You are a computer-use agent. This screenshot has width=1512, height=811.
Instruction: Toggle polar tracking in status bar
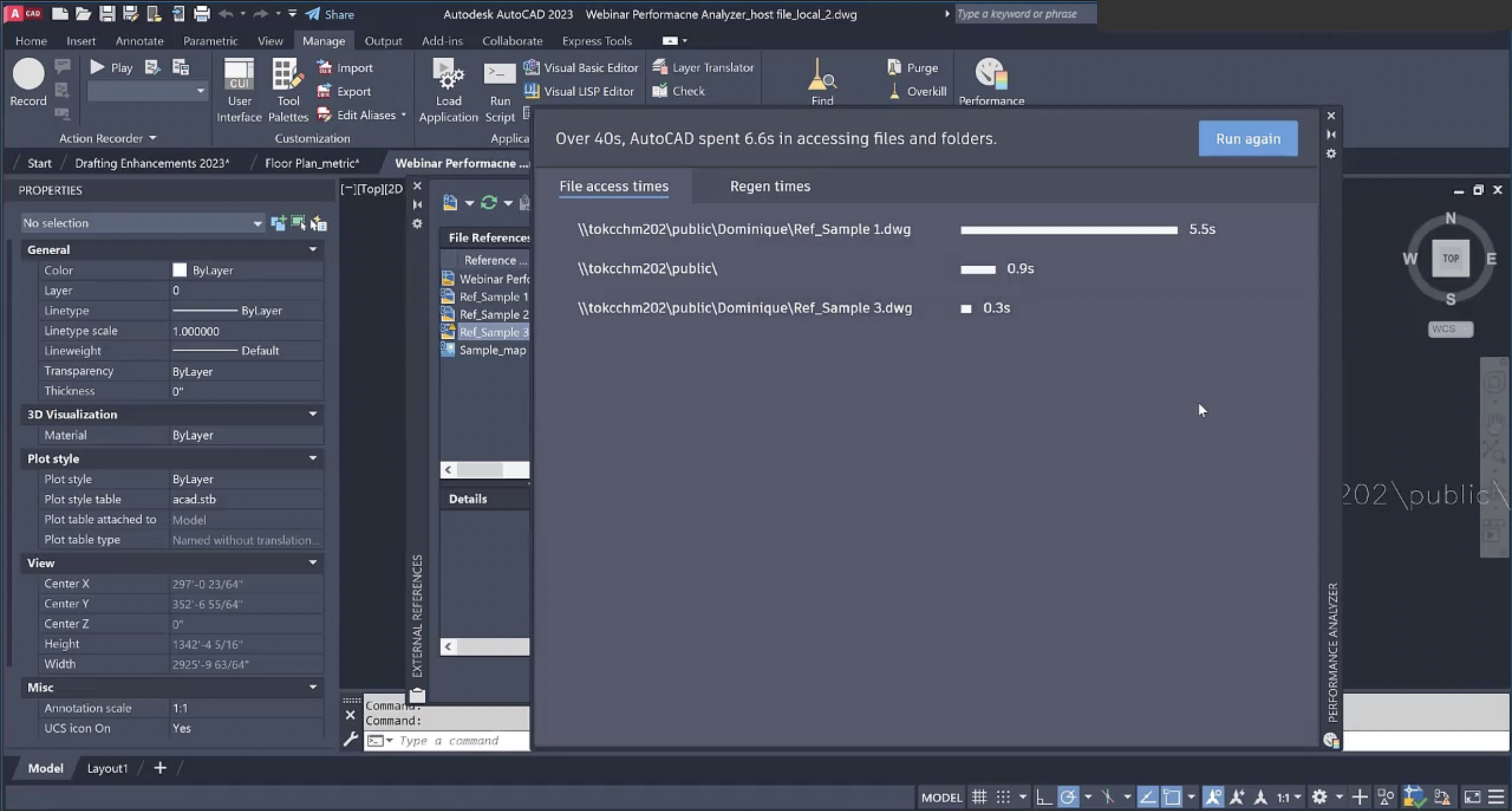click(1068, 797)
